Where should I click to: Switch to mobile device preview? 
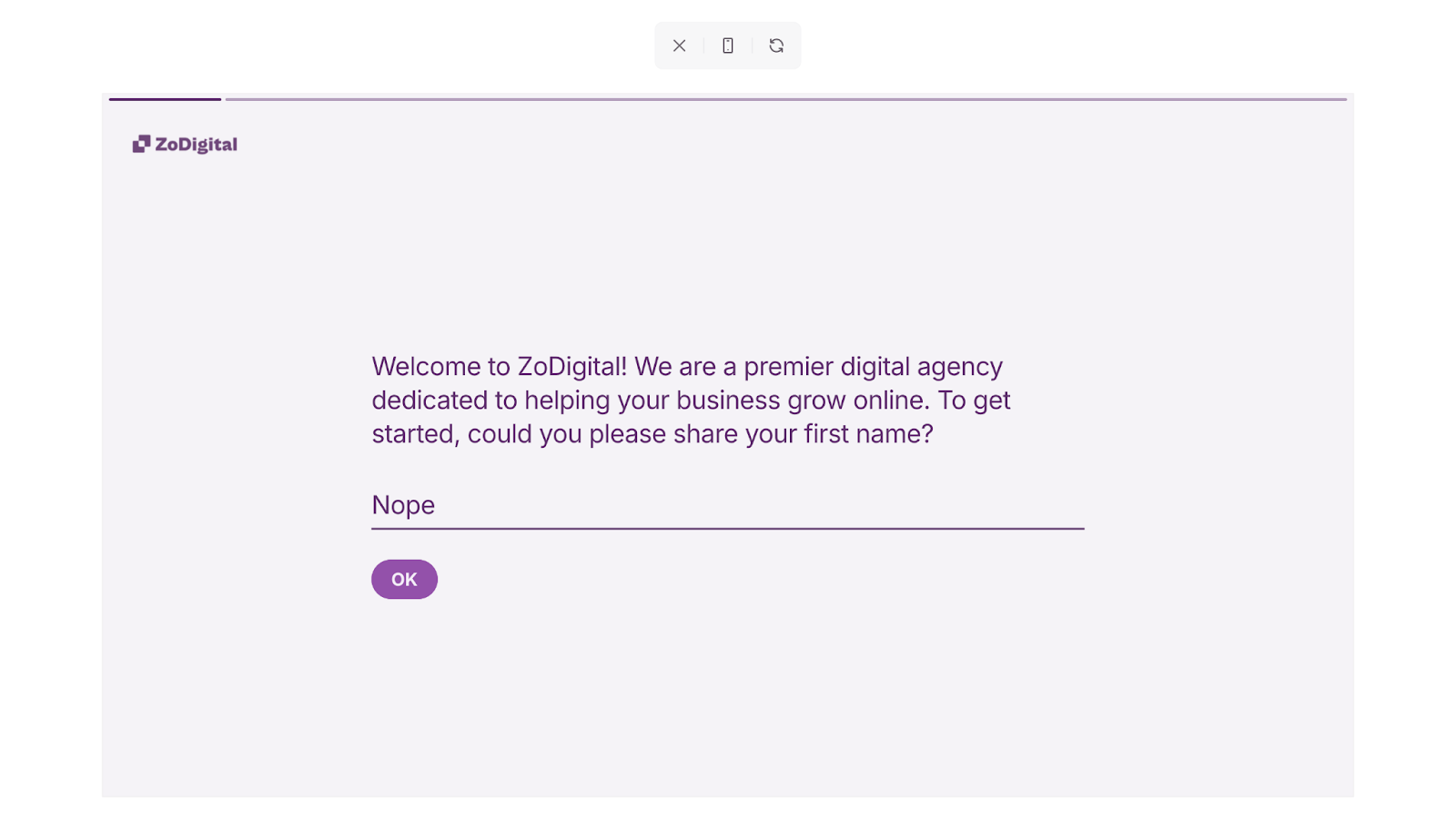click(x=728, y=46)
